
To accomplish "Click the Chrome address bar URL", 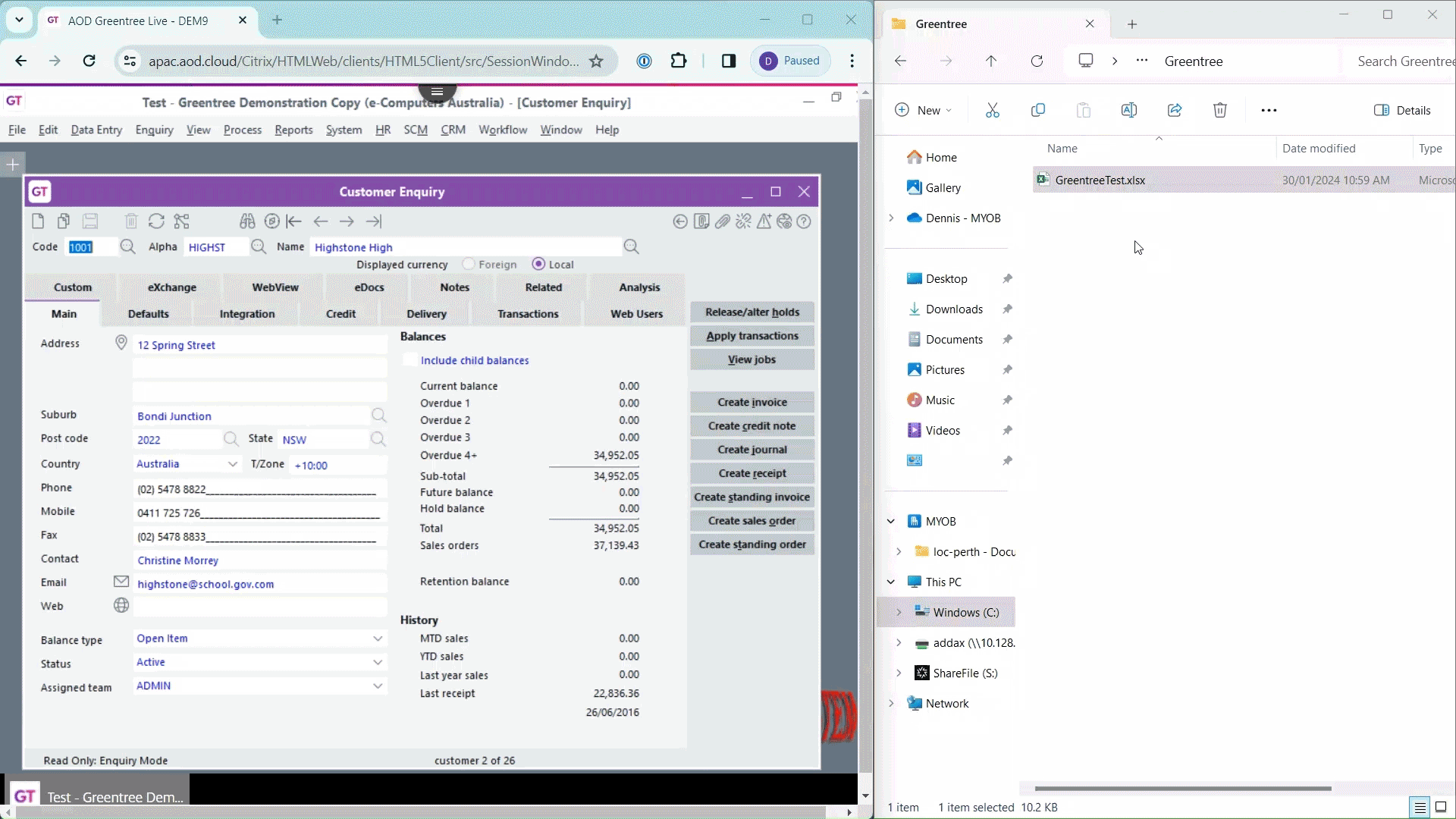I will coord(363,61).
